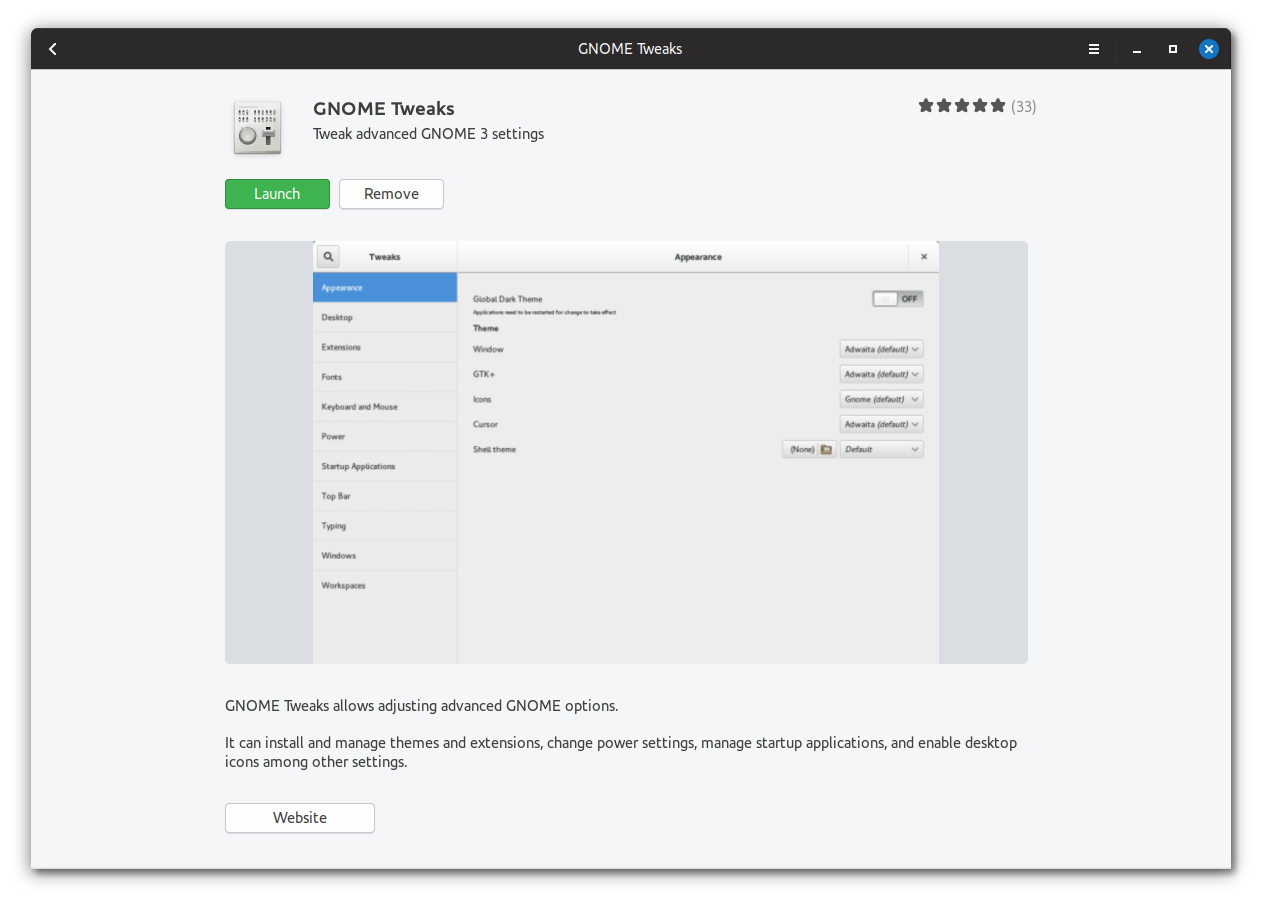Click the folder icon next to Shell theme
Image resolution: width=1266 pixels, height=907 pixels.
coord(826,450)
